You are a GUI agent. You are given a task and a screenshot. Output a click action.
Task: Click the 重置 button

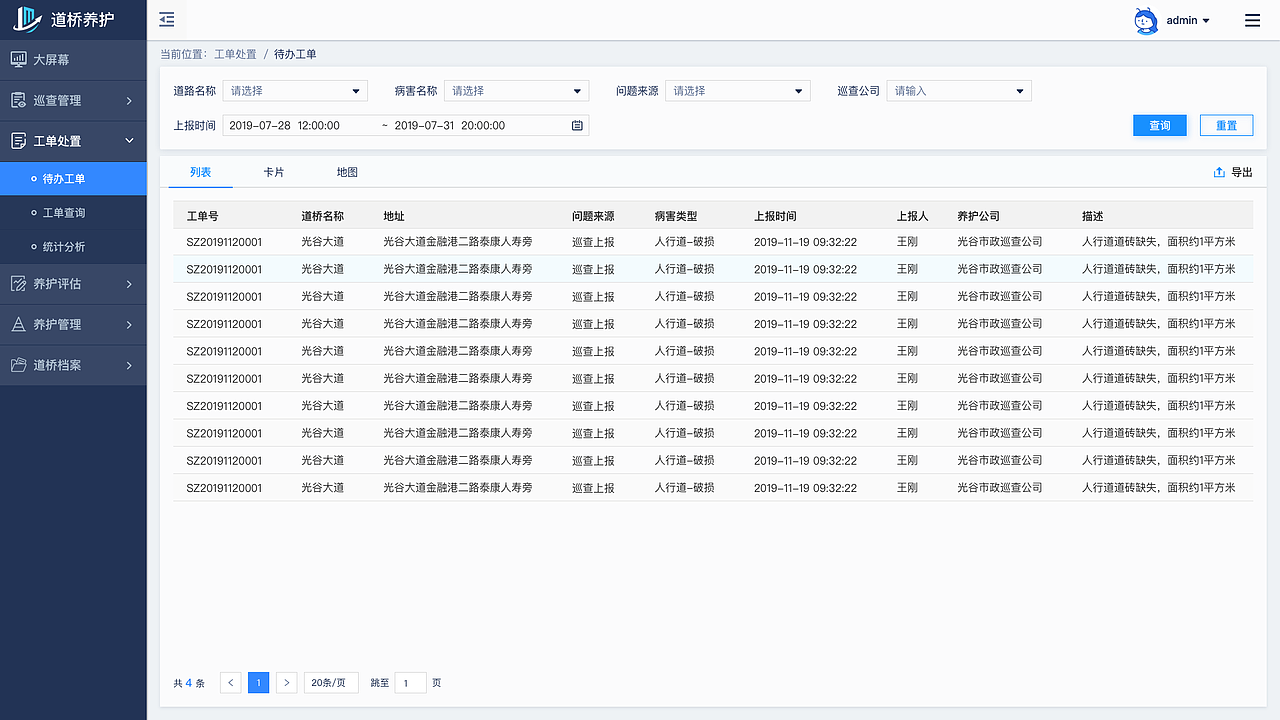[x=1226, y=125]
